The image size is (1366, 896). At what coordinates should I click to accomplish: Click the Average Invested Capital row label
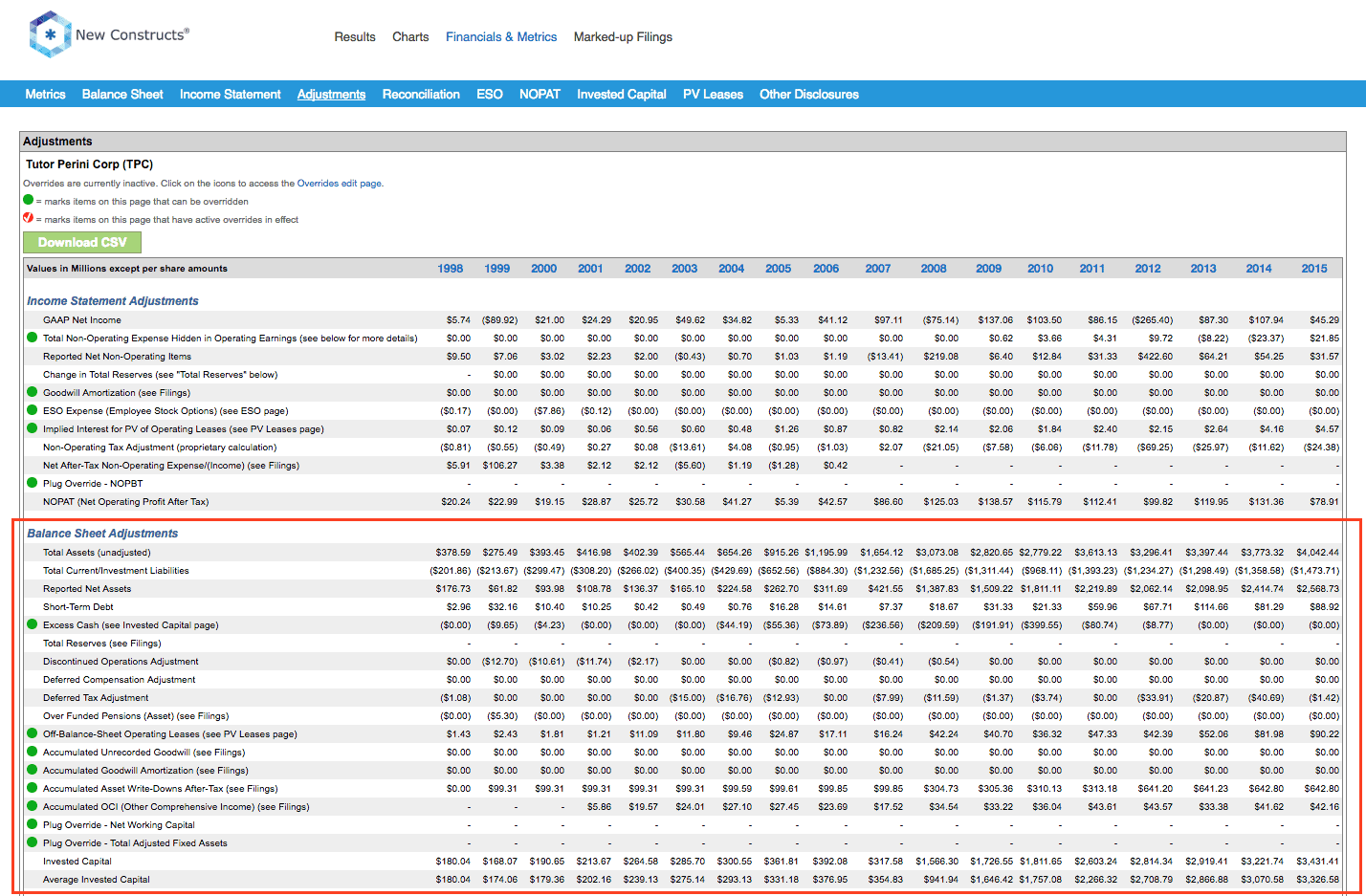(97, 880)
